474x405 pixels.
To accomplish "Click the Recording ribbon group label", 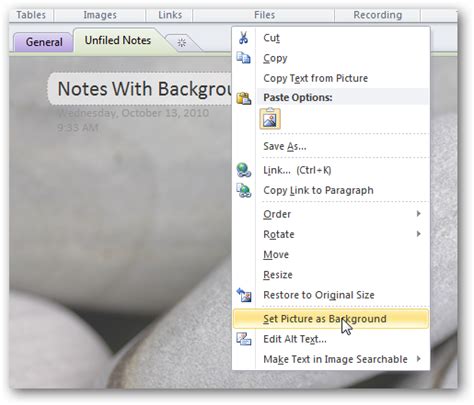I will (x=378, y=15).
